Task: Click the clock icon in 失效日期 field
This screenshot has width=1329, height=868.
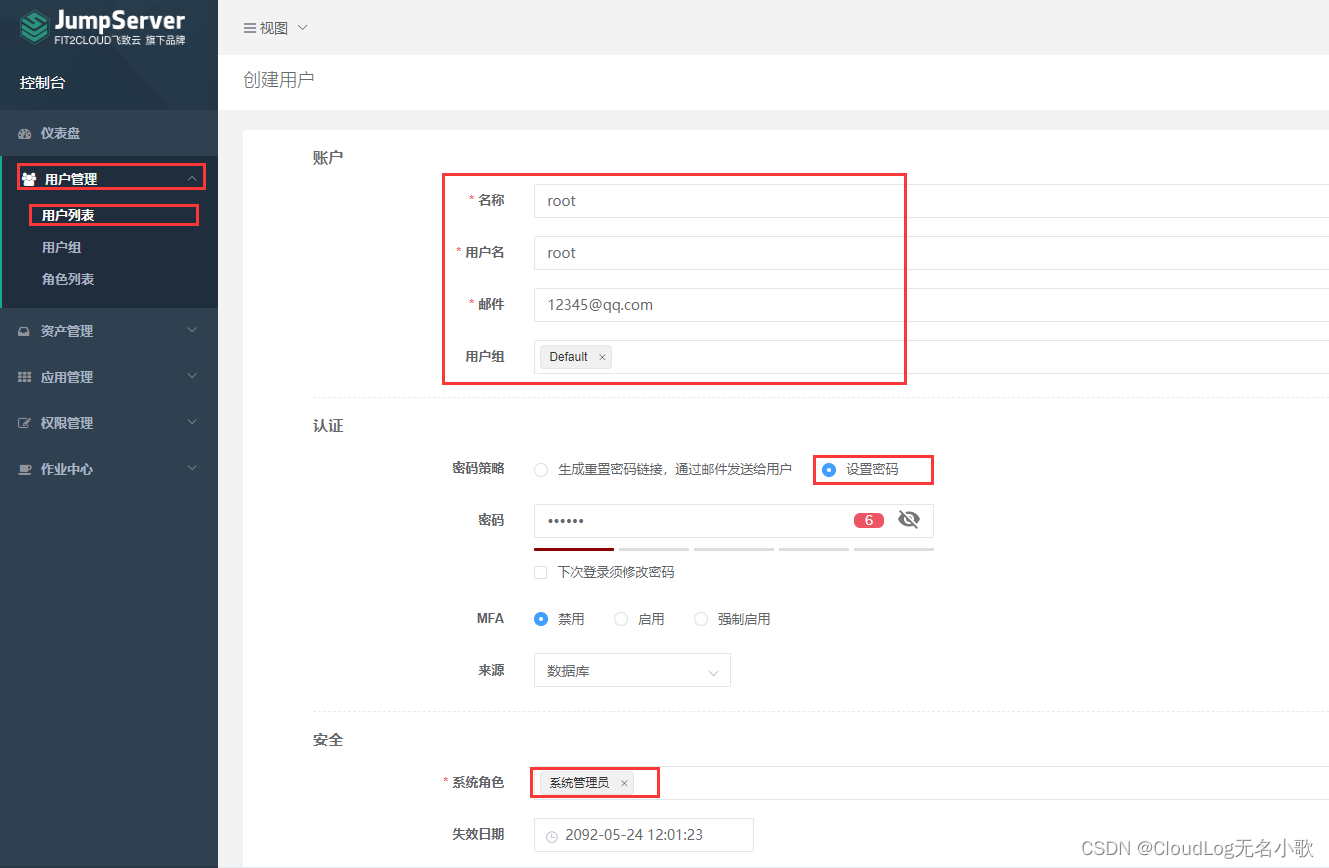Action: coord(552,835)
